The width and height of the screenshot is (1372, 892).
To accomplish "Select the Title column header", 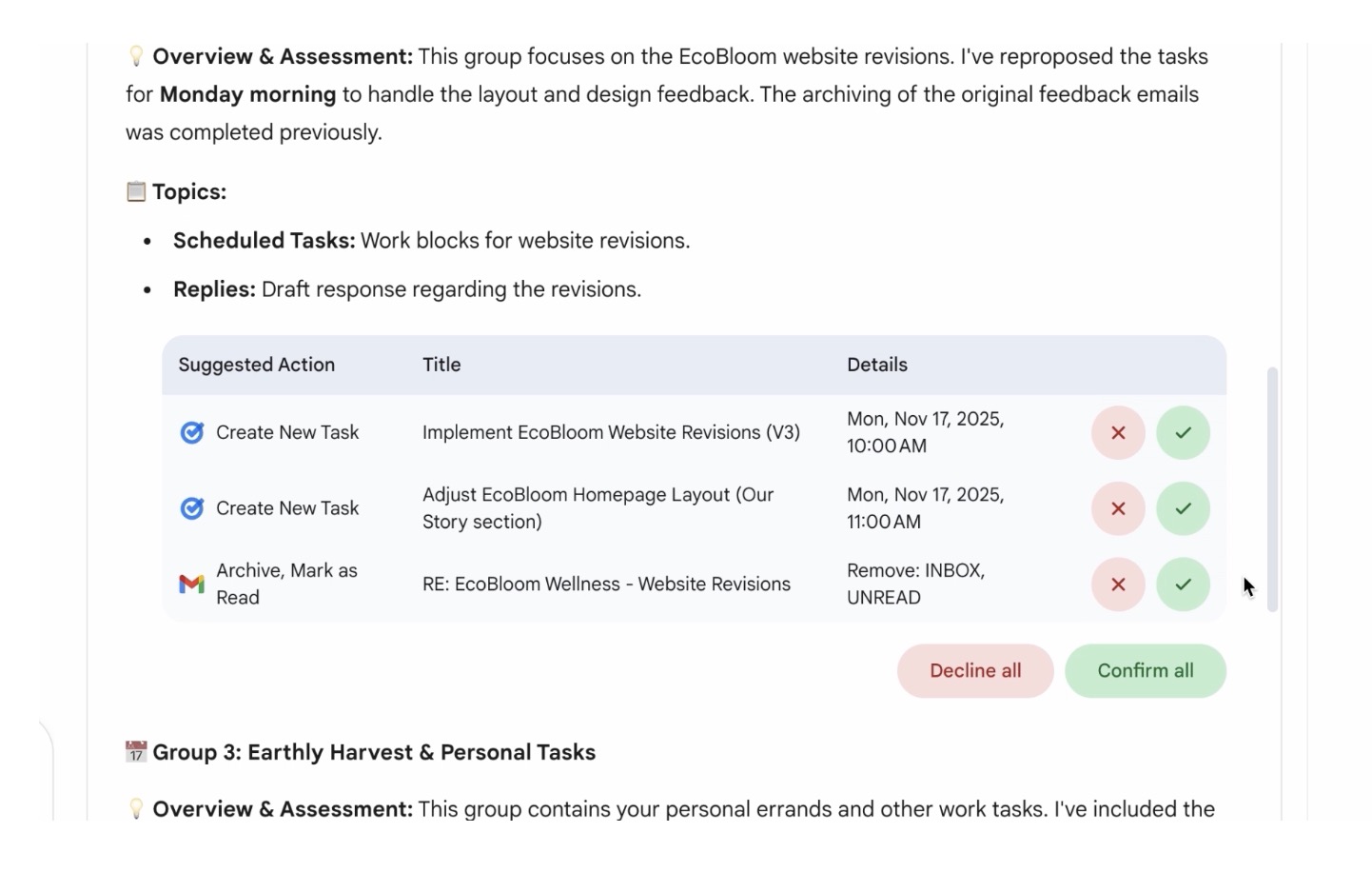I will click(441, 365).
